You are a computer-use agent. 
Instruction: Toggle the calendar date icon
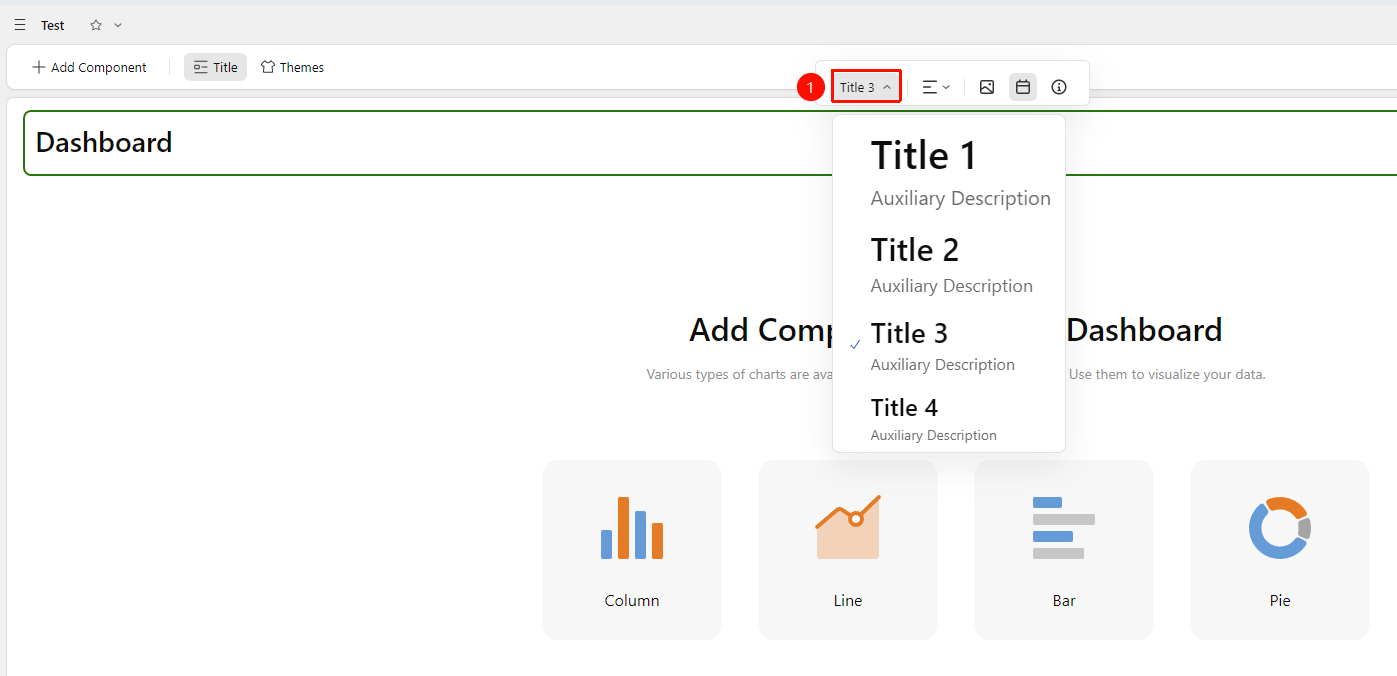[x=1023, y=87]
